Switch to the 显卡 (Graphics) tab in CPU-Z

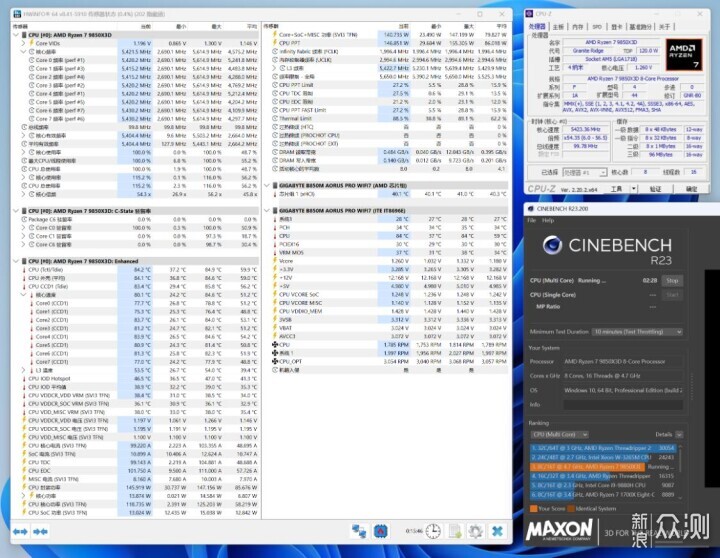tap(617, 27)
